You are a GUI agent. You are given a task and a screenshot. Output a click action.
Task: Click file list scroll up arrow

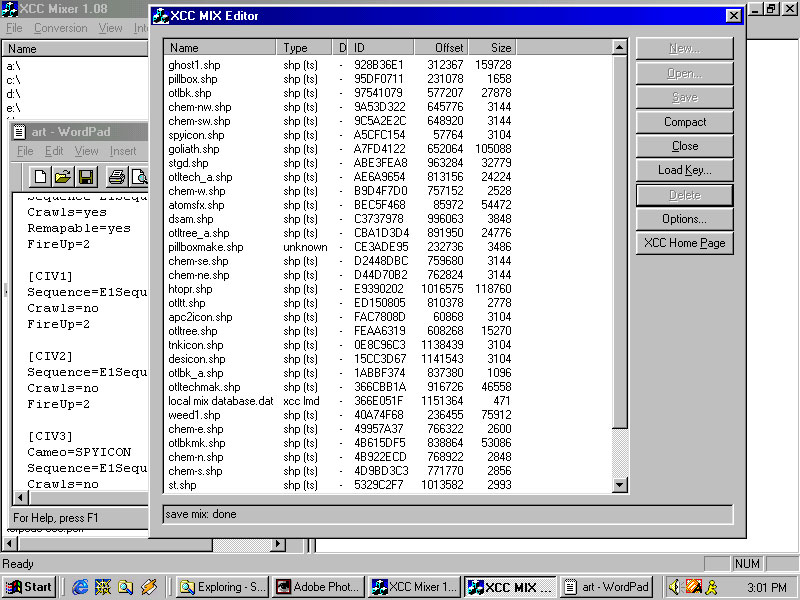coord(619,48)
